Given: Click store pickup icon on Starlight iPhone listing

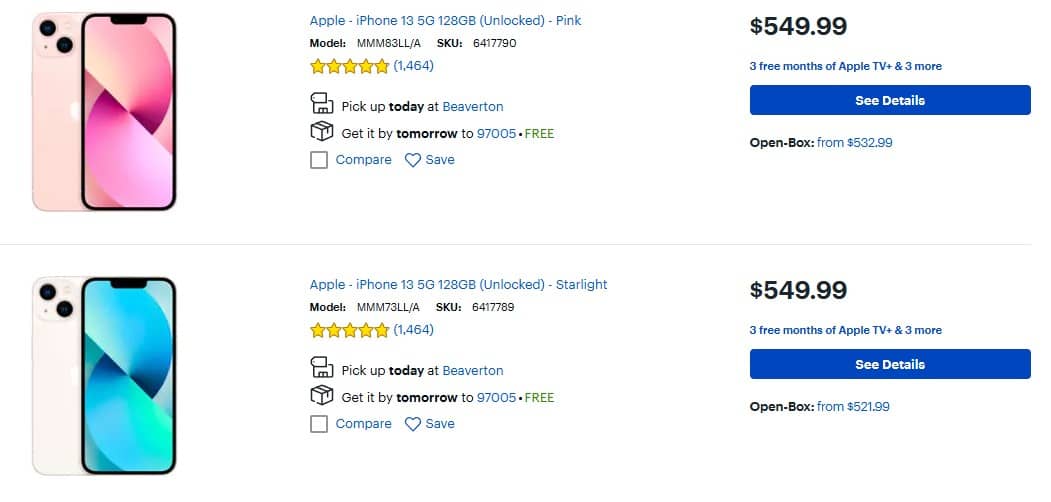Looking at the screenshot, I should point(321,368).
